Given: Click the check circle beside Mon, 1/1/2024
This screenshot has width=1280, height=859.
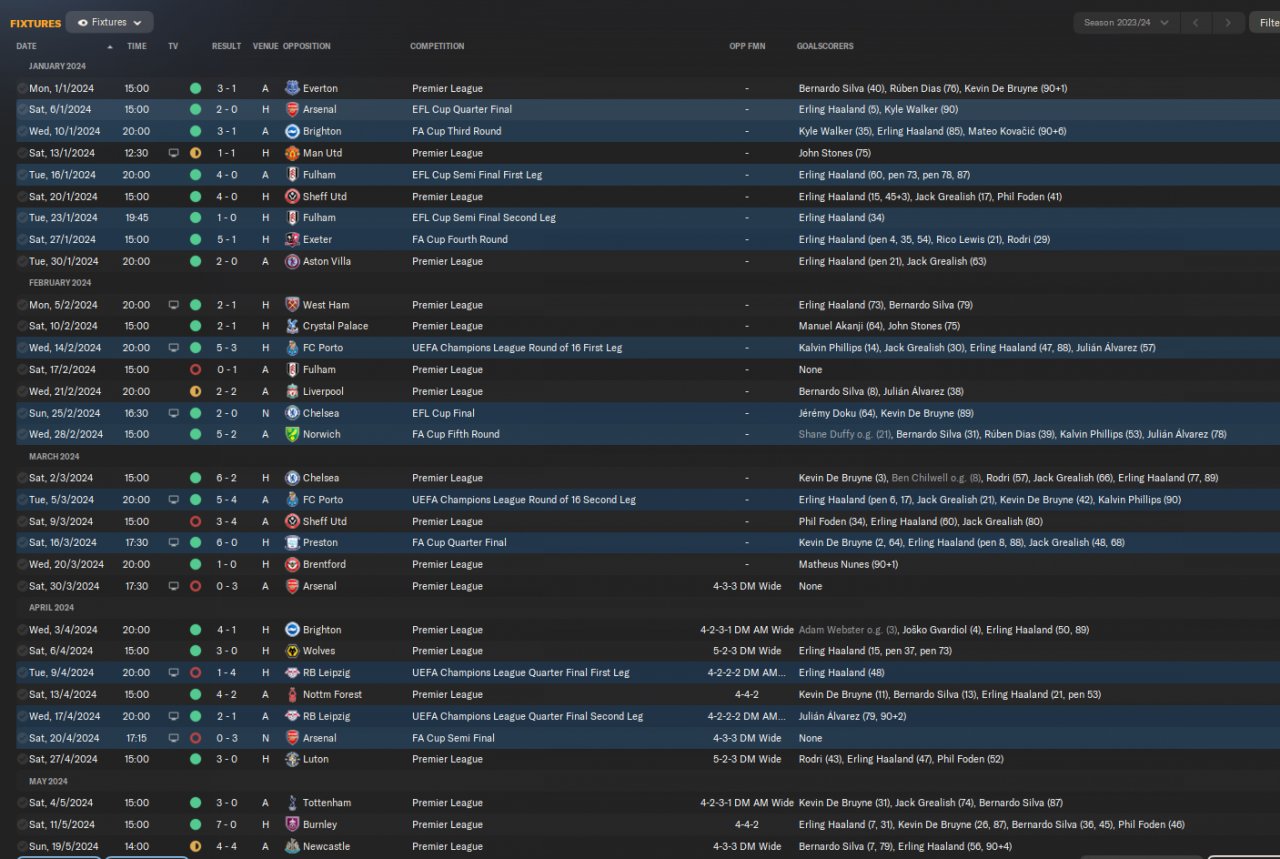Looking at the screenshot, I should point(22,88).
